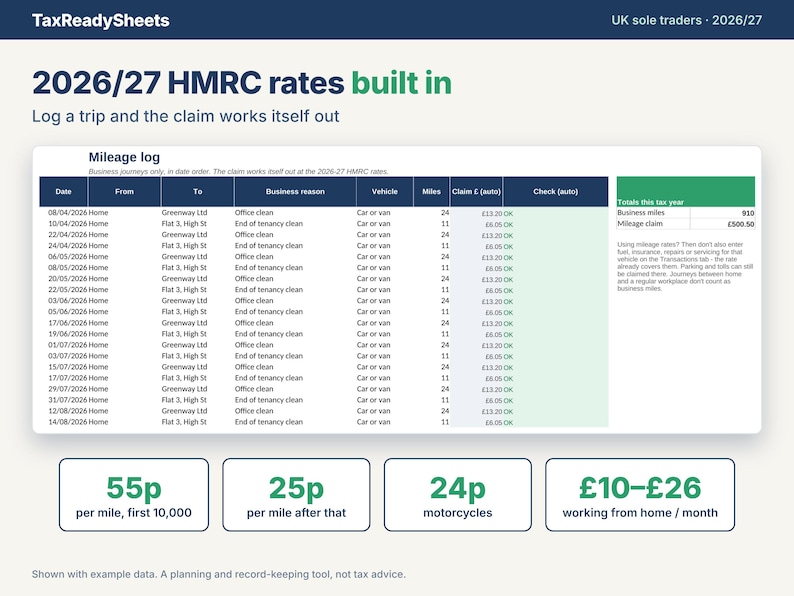This screenshot has height=596, width=794.
Task: Click the 'Mileage claim' label in totals
Action: click(640, 224)
